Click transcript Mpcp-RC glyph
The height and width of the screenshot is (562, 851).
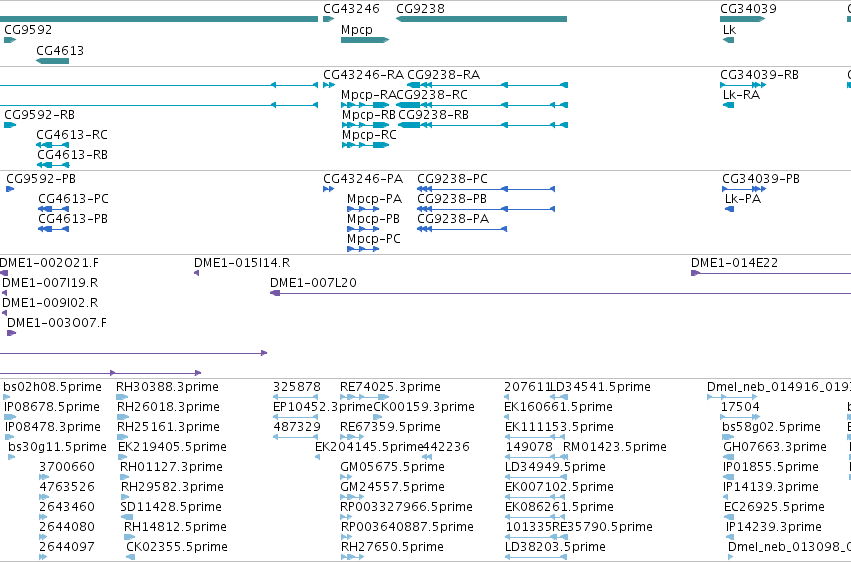(365, 145)
